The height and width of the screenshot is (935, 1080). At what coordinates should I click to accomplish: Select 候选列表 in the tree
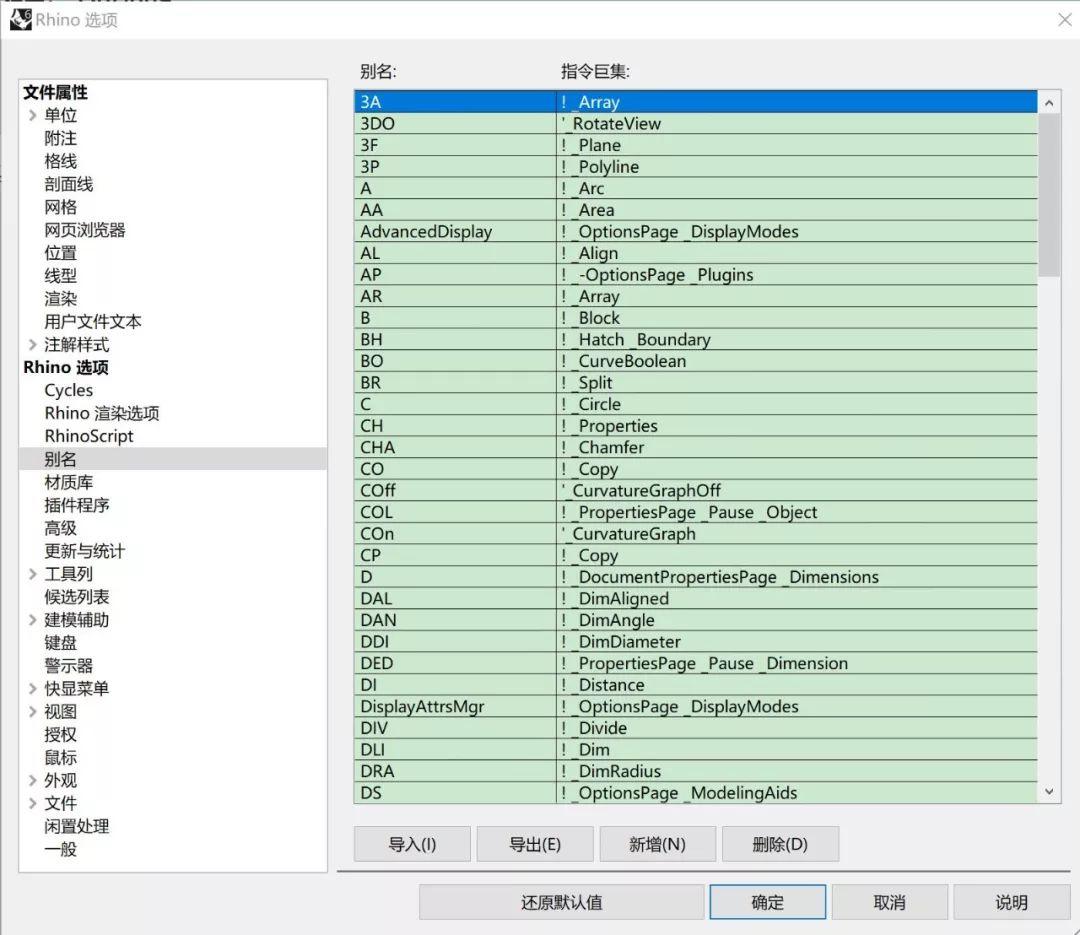coord(77,597)
